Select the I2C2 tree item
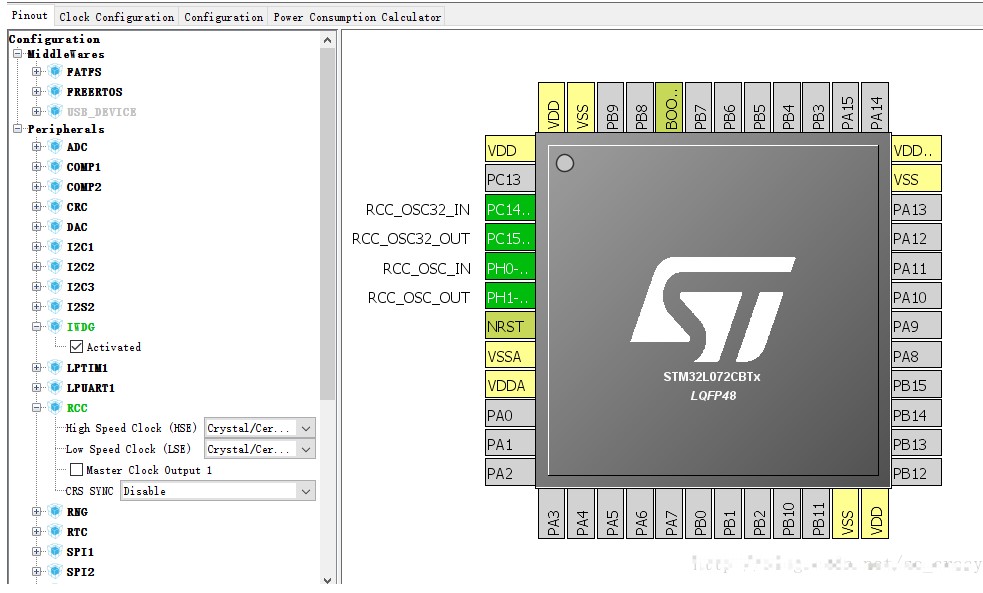Screen dimensions: 983x593 click(x=80, y=267)
